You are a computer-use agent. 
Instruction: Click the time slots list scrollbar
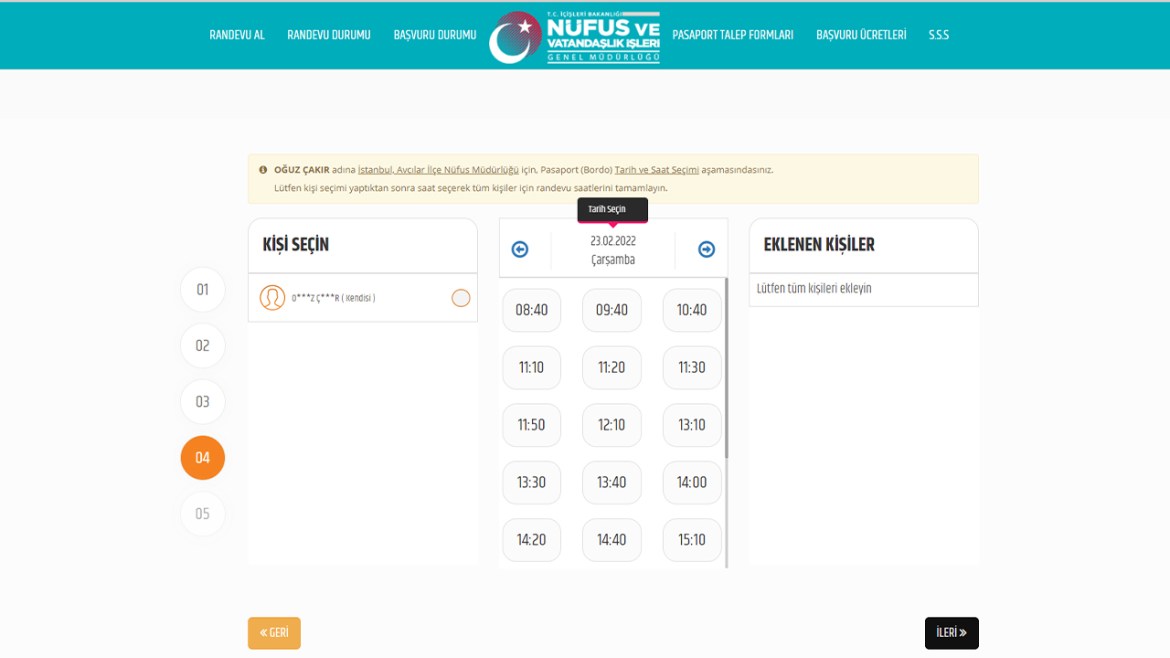click(726, 370)
